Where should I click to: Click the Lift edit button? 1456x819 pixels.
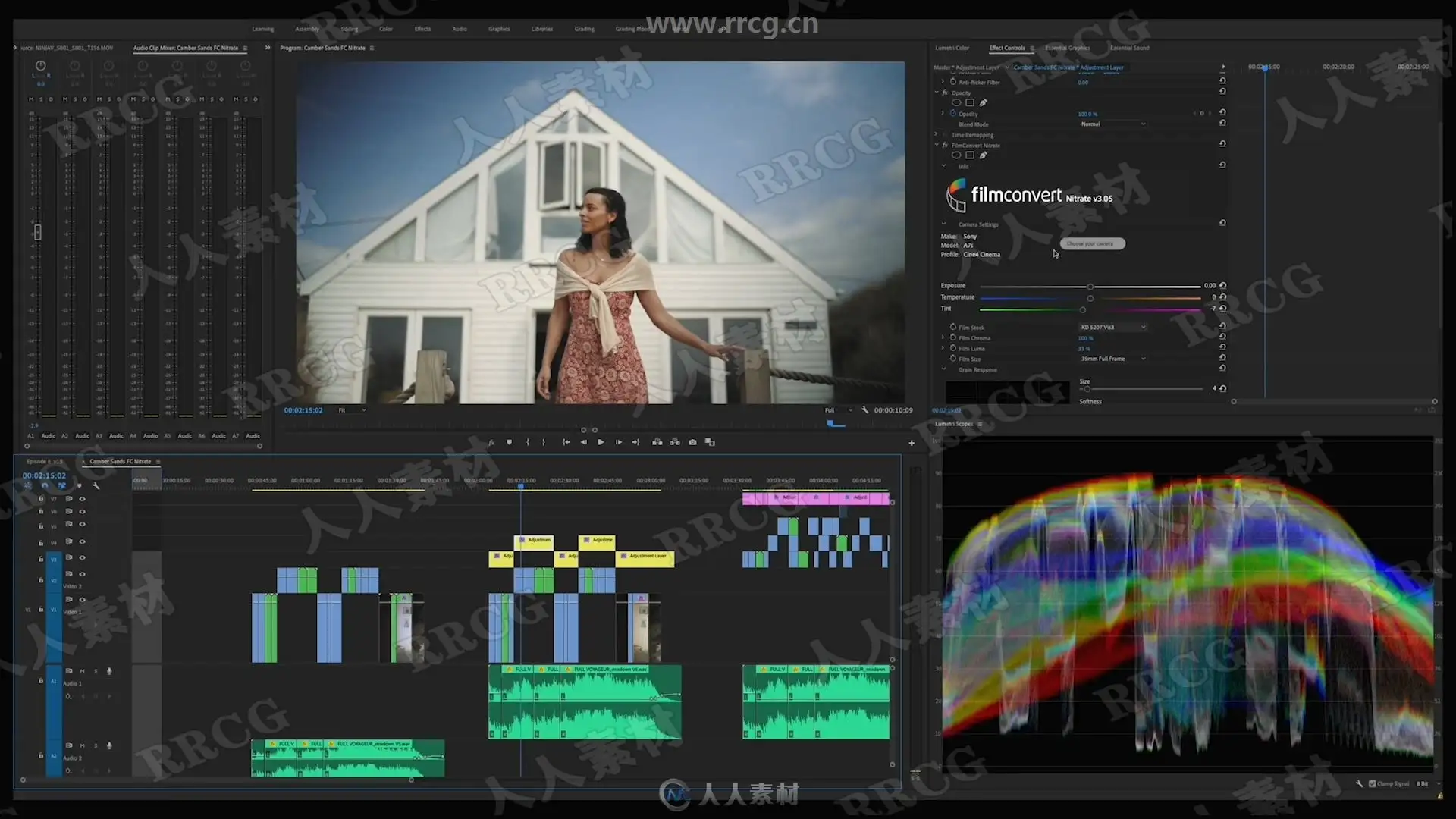pyautogui.click(x=657, y=442)
